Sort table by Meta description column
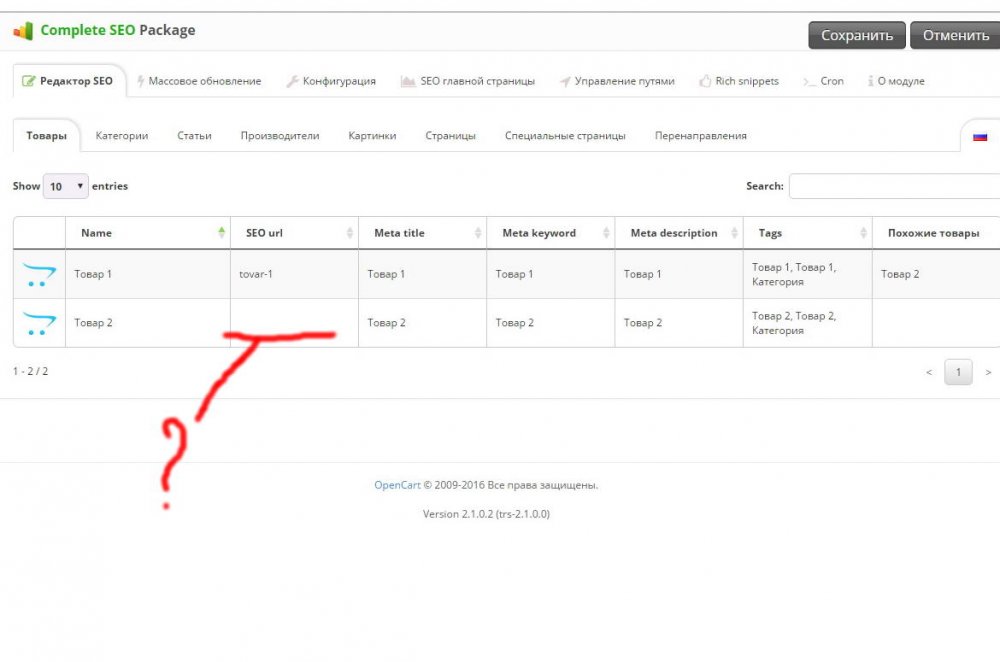The width and height of the screenshot is (1000, 662). click(x=679, y=233)
